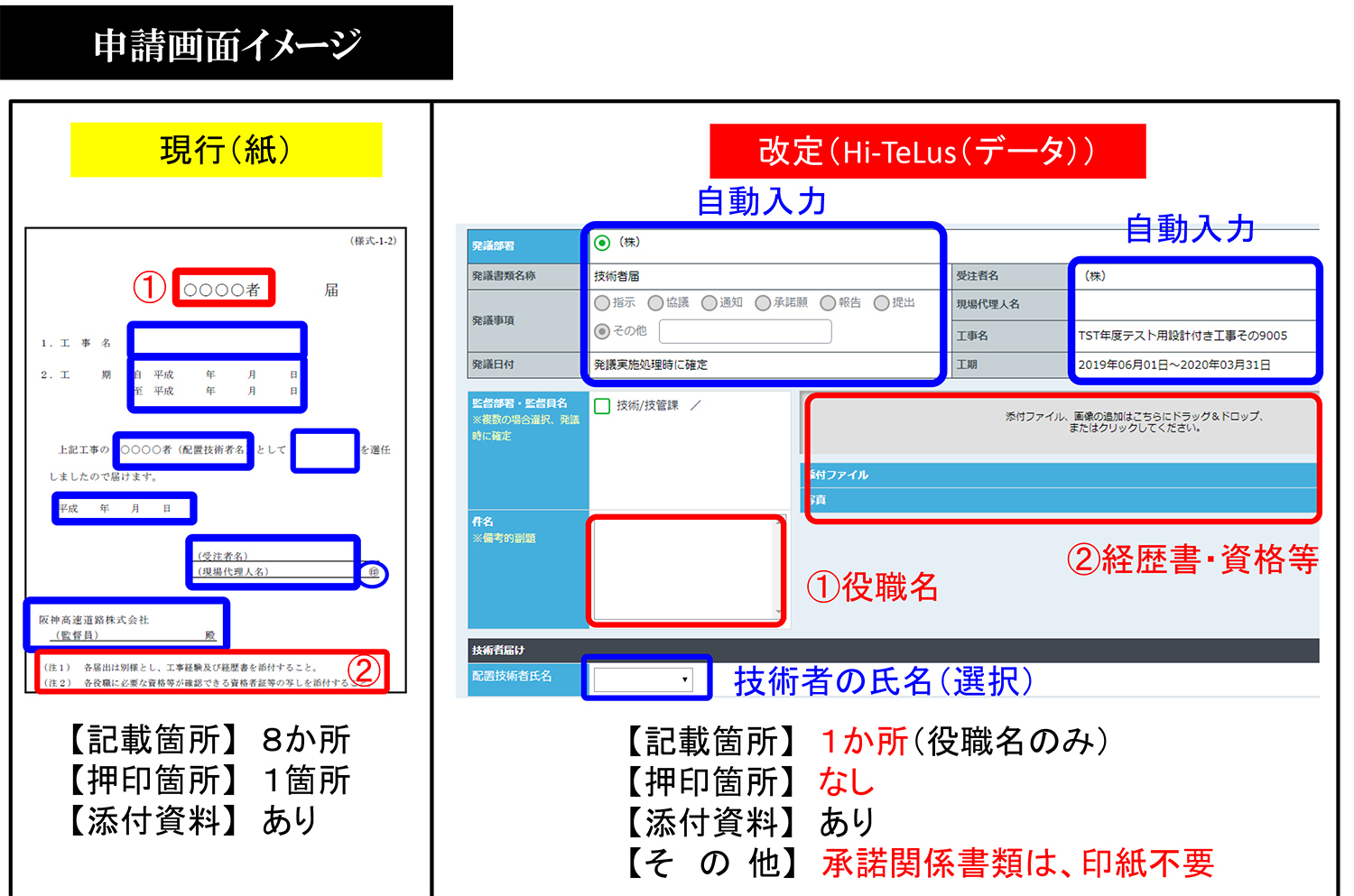Pick the 通知 radio option
Viewport: 1354px width, 896px height.
(709, 303)
